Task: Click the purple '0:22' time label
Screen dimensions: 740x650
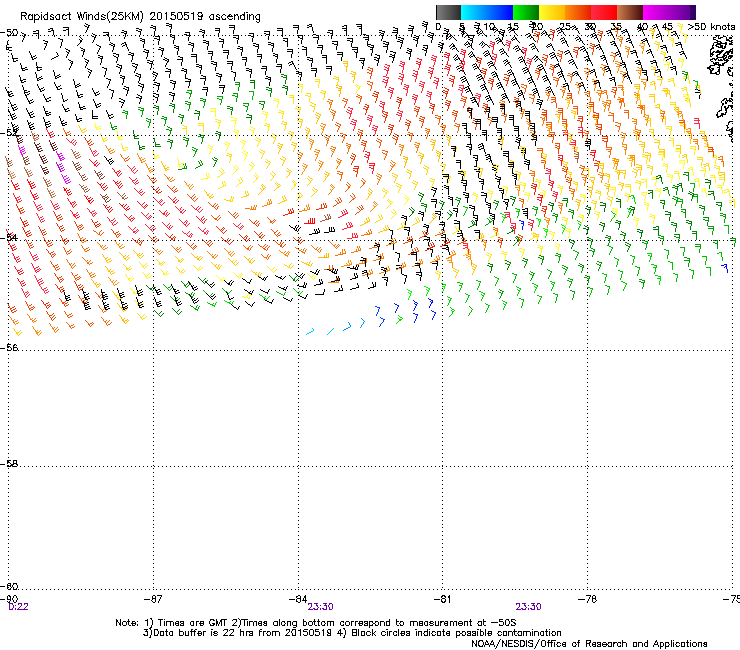Action: 18,607
